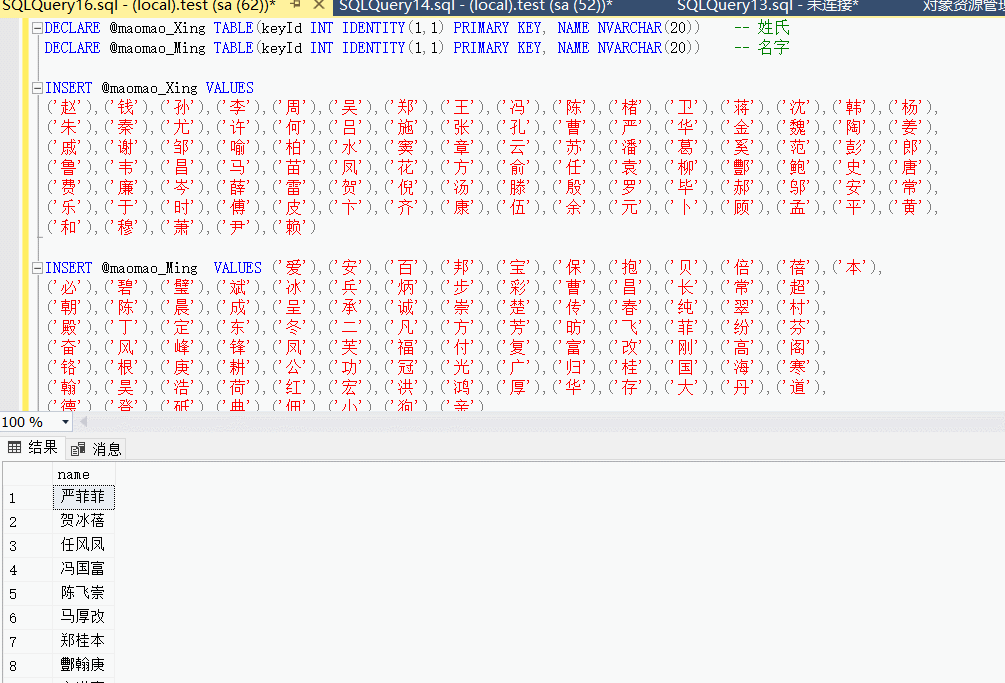Collapse the INSERT @maomao_Xing block
The height and width of the screenshot is (683, 1005).
click(37, 88)
